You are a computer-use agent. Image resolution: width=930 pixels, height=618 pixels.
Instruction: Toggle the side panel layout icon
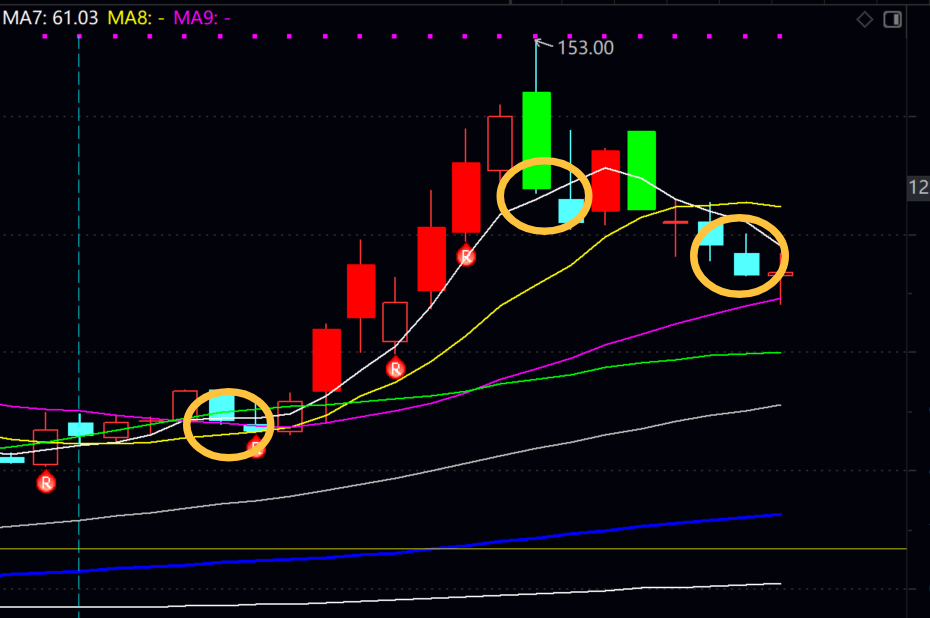(893, 19)
